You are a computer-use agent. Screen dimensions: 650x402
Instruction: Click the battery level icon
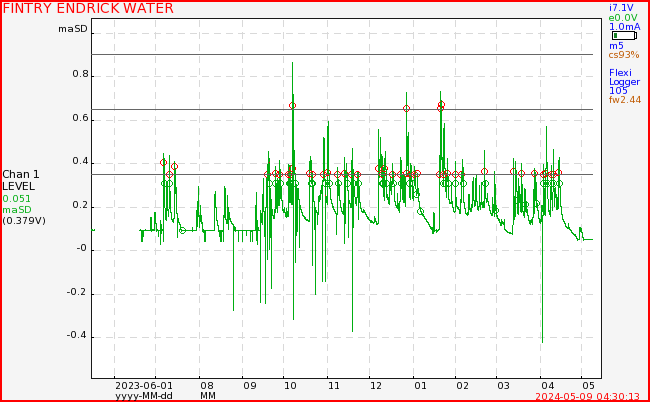pos(624,36)
